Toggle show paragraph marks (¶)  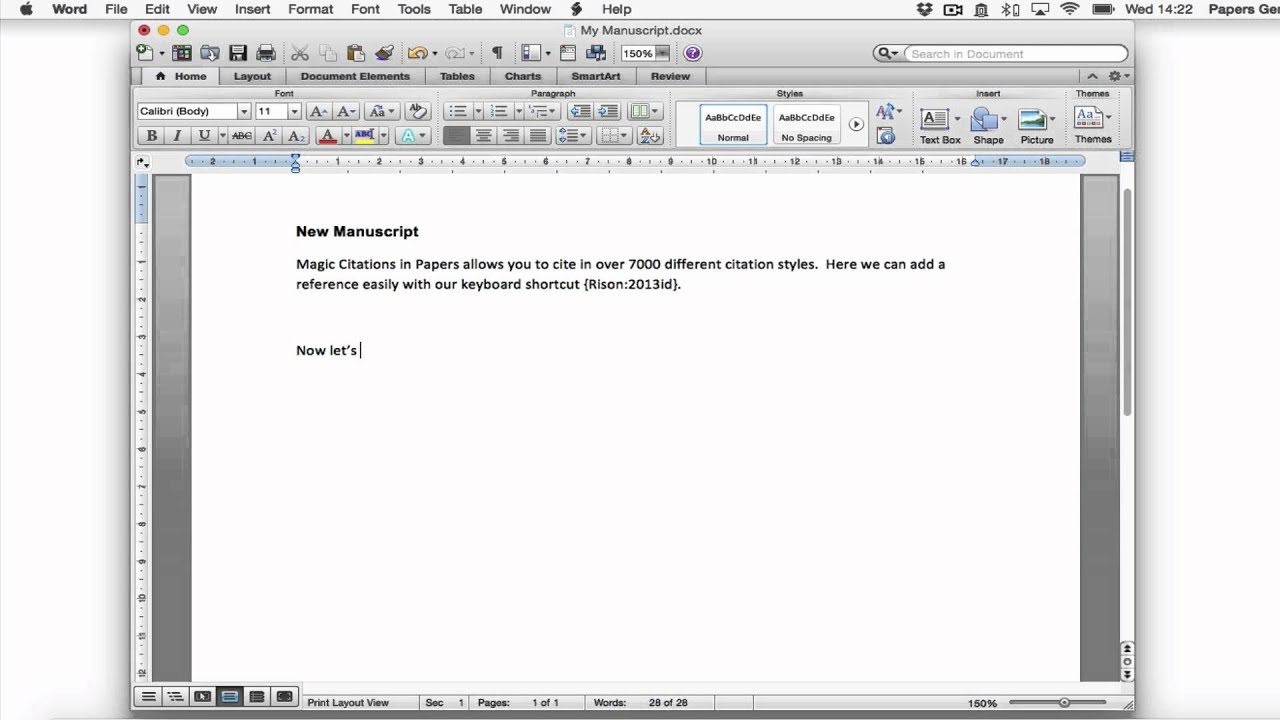pos(497,53)
